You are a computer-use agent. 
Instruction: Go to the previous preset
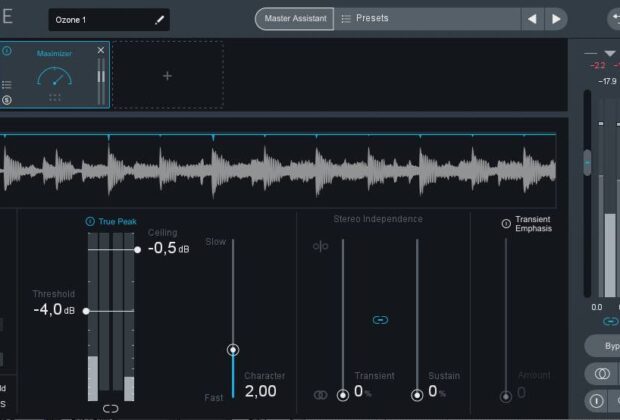532,19
